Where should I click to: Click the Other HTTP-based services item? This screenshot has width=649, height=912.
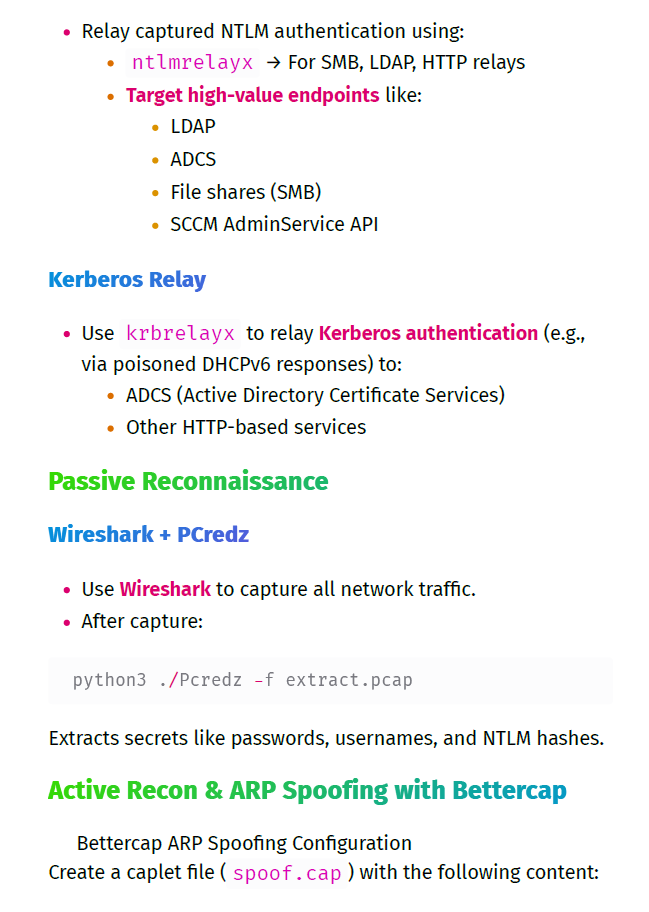246,428
